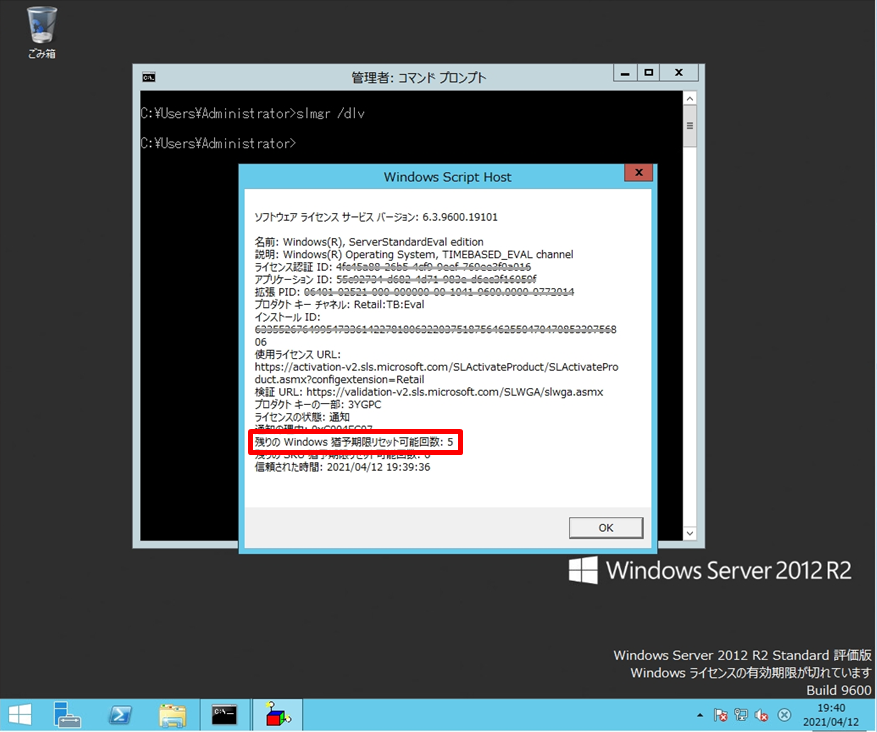The image size is (877, 732).
Task: Click the Command Prompt title bar text
Action: (418, 78)
